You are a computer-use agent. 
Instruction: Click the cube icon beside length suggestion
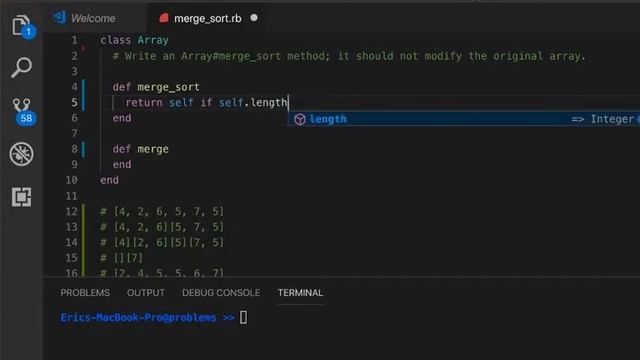(x=300, y=119)
